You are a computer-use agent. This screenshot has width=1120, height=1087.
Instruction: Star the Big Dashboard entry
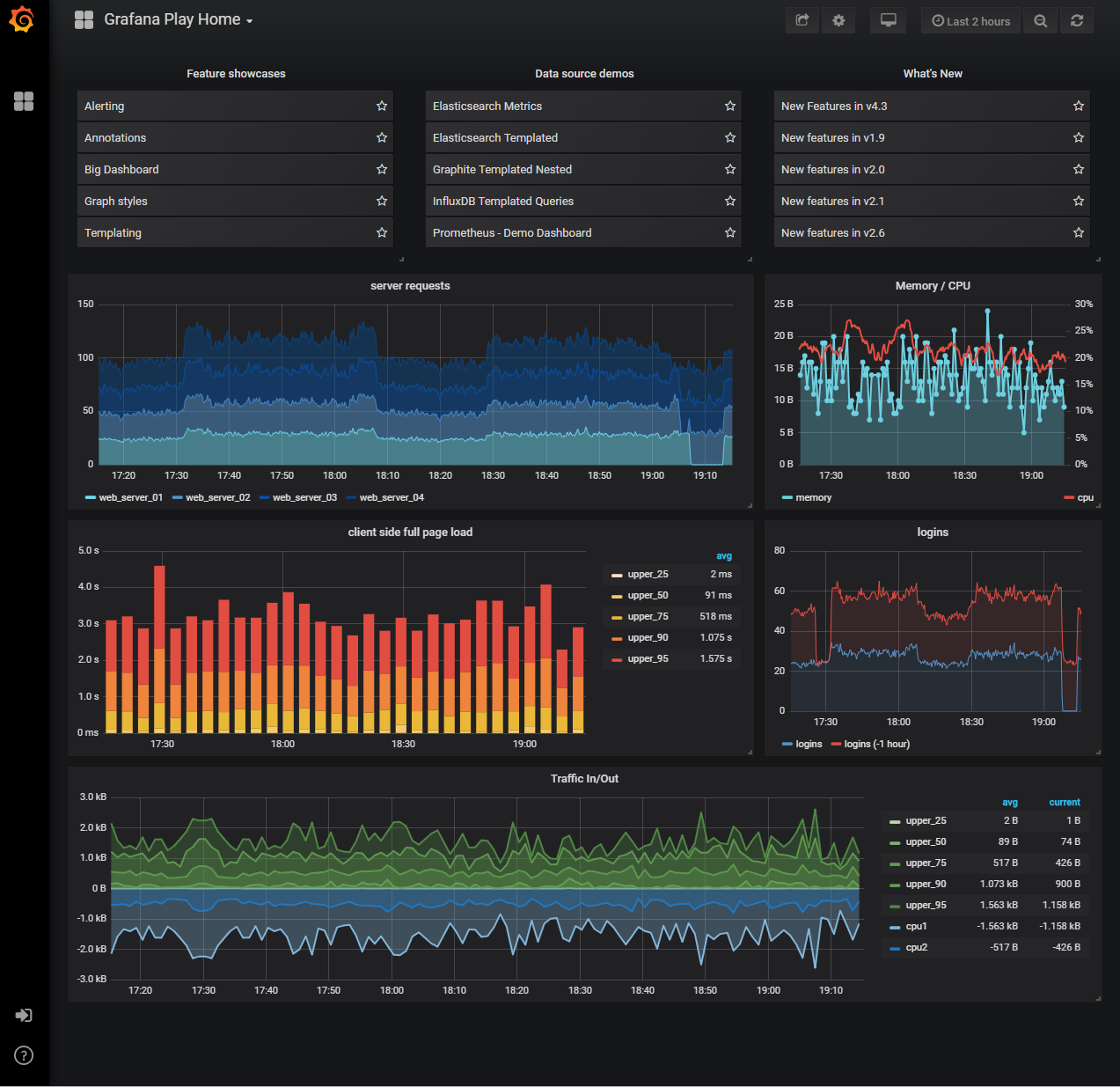(x=382, y=169)
